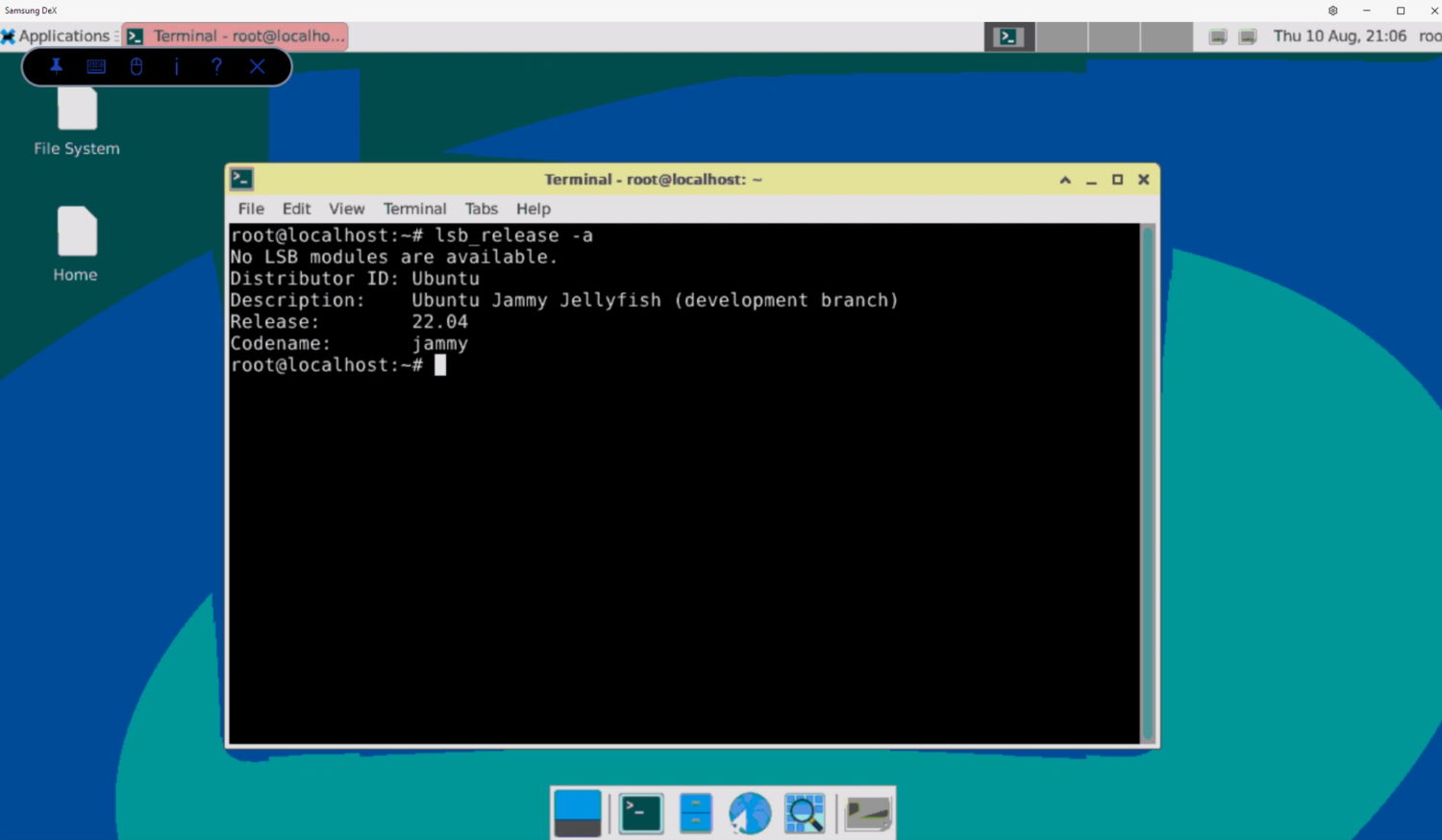Open the File System desktop icon
The image size is (1442, 840).
77,122
